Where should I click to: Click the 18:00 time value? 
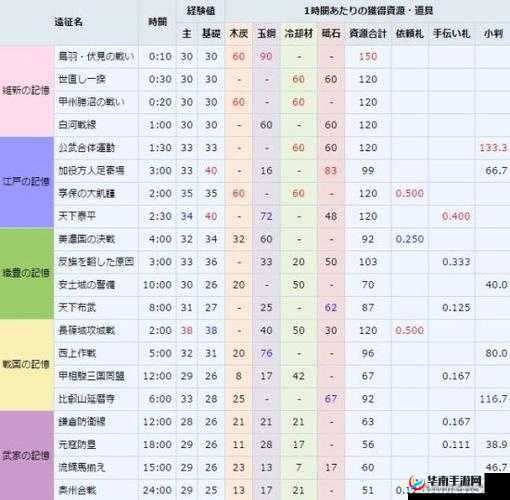tap(158, 445)
